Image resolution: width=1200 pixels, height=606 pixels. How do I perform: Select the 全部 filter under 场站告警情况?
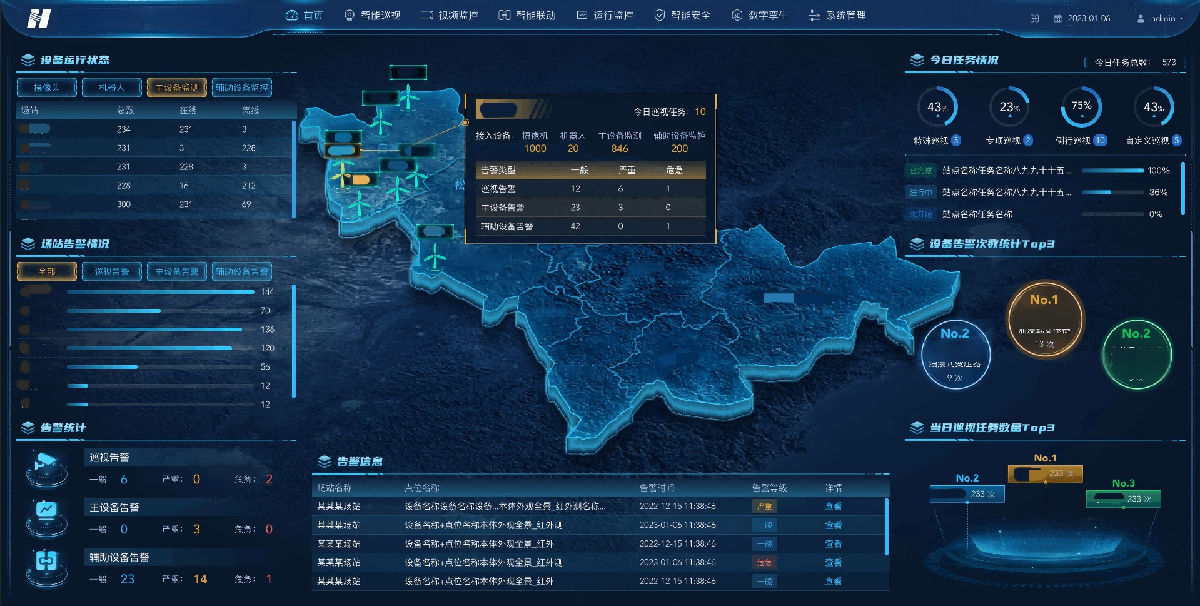[47, 271]
